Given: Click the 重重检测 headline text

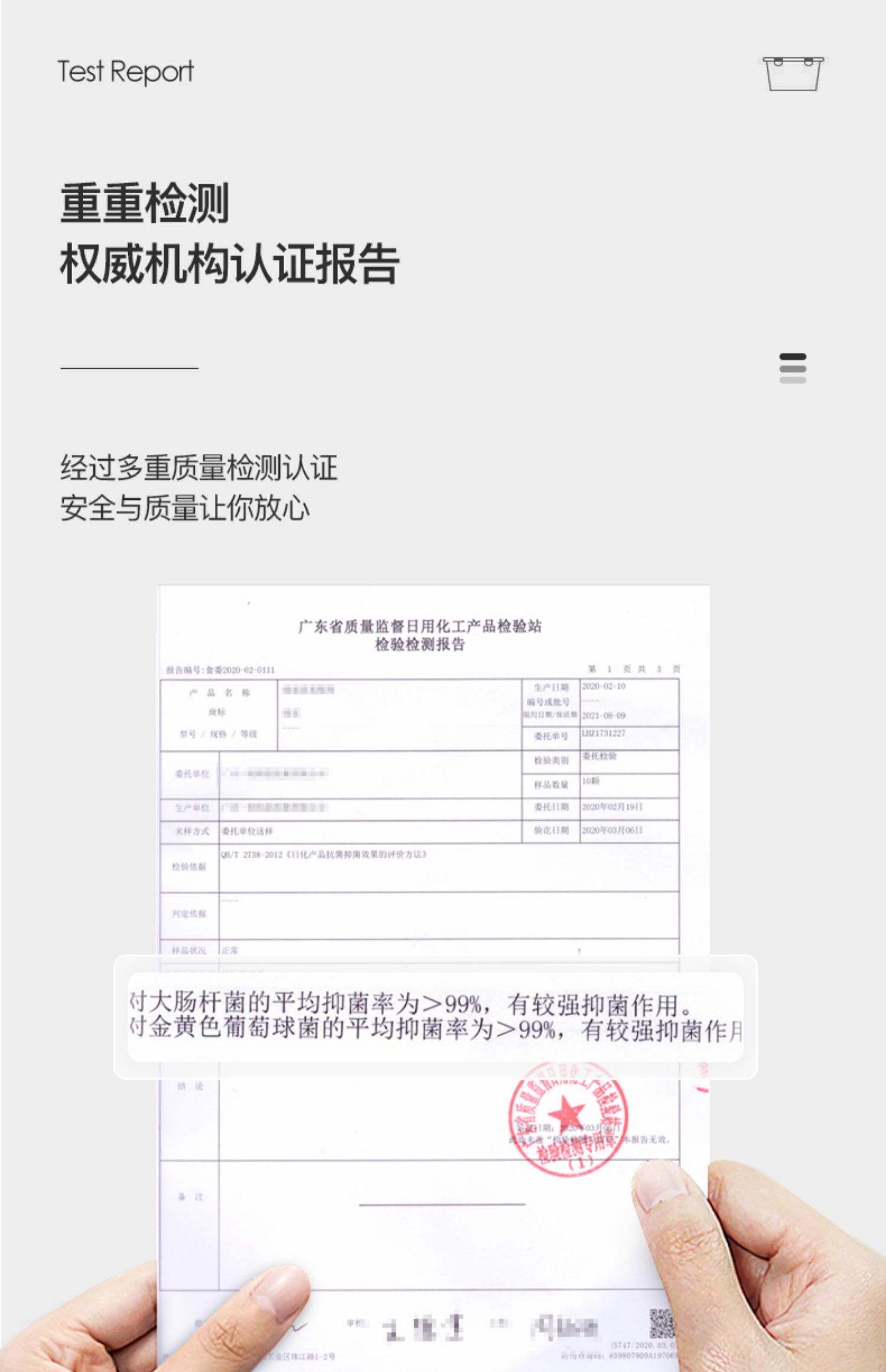Looking at the screenshot, I should click(144, 203).
